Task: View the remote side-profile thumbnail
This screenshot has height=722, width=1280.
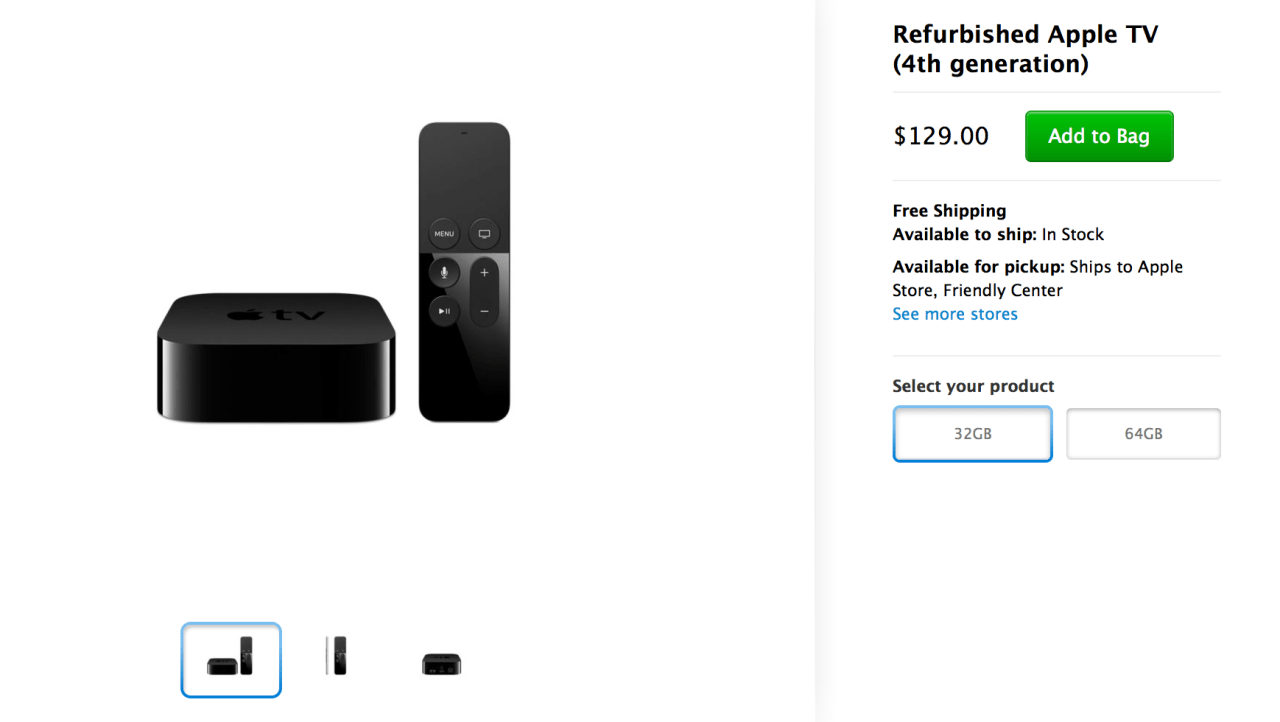Action: pyautogui.click(x=337, y=656)
